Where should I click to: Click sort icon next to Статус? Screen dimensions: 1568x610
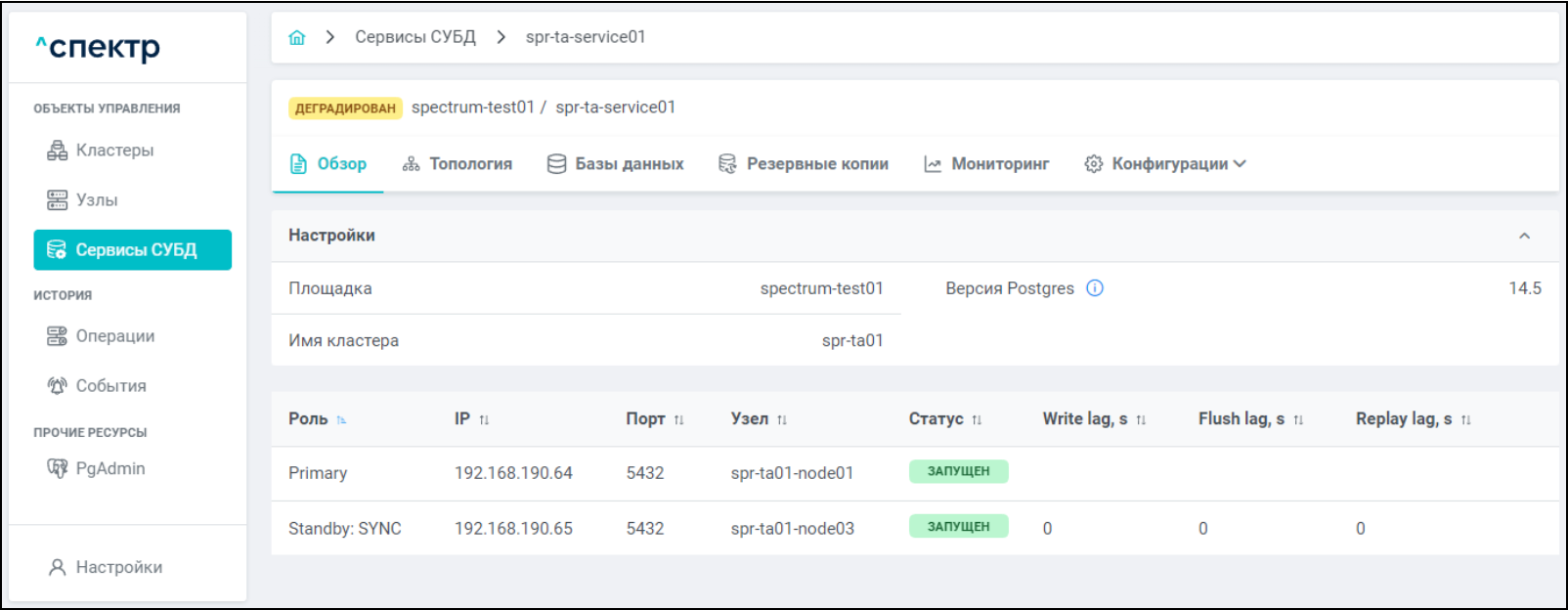click(977, 420)
